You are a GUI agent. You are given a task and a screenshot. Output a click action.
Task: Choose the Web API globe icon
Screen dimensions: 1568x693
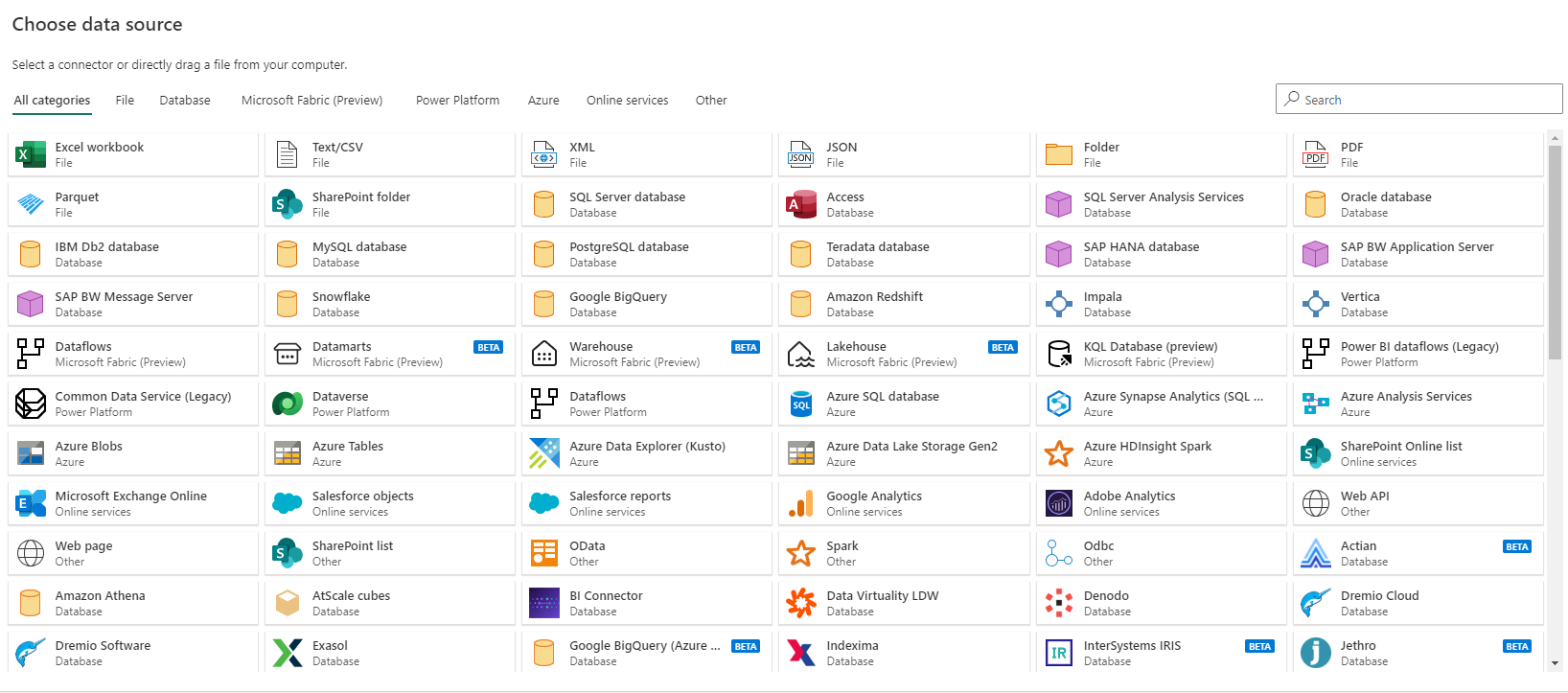(x=1316, y=503)
